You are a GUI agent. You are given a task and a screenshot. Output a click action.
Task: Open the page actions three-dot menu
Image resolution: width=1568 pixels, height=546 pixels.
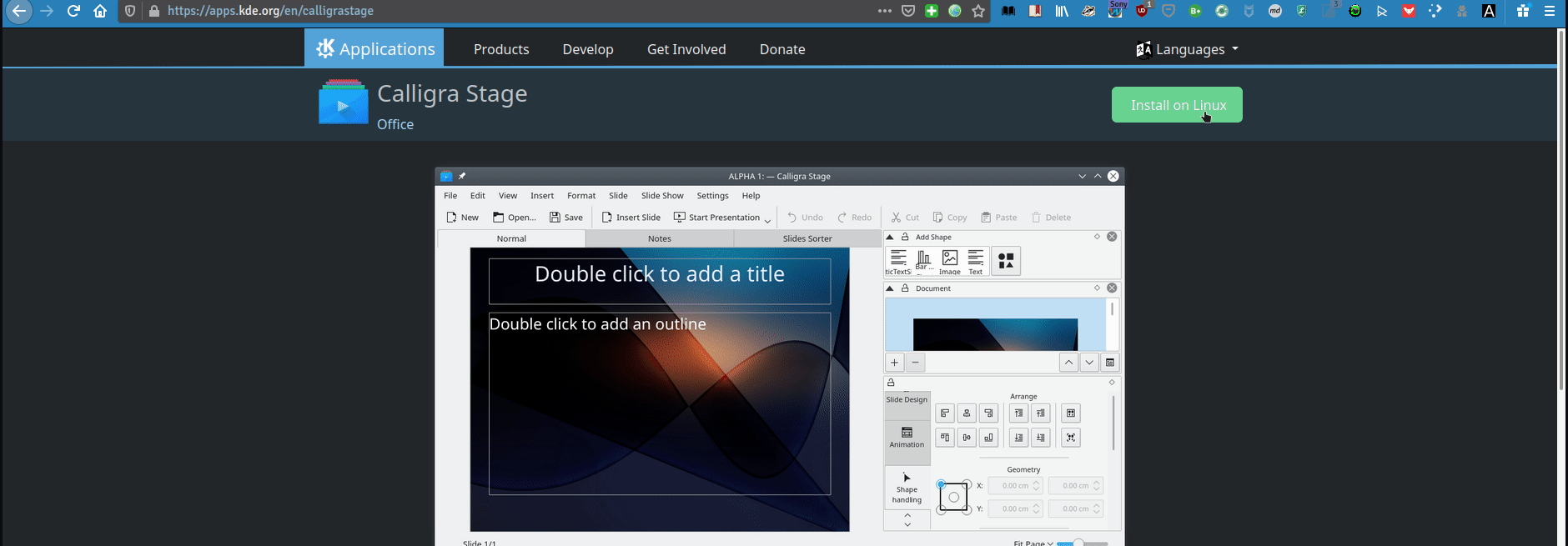point(885,11)
